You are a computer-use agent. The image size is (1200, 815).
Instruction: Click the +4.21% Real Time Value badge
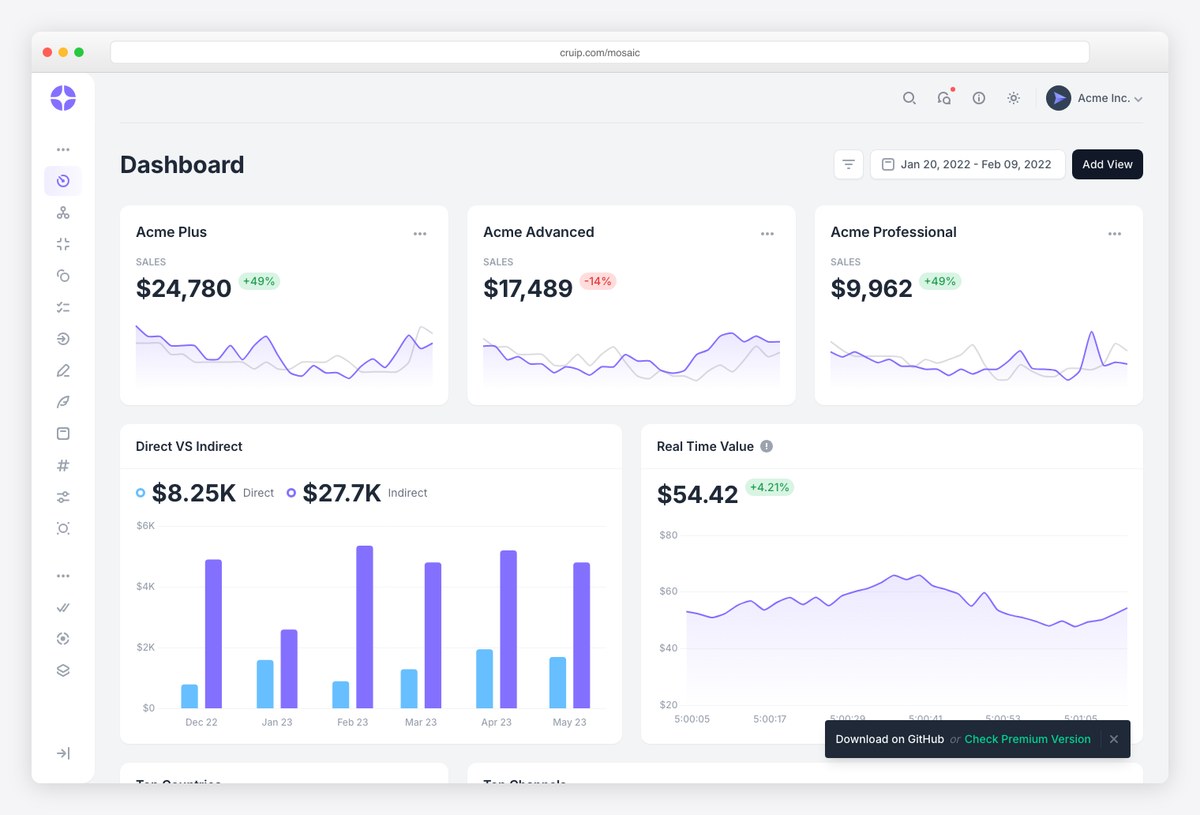pos(769,487)
